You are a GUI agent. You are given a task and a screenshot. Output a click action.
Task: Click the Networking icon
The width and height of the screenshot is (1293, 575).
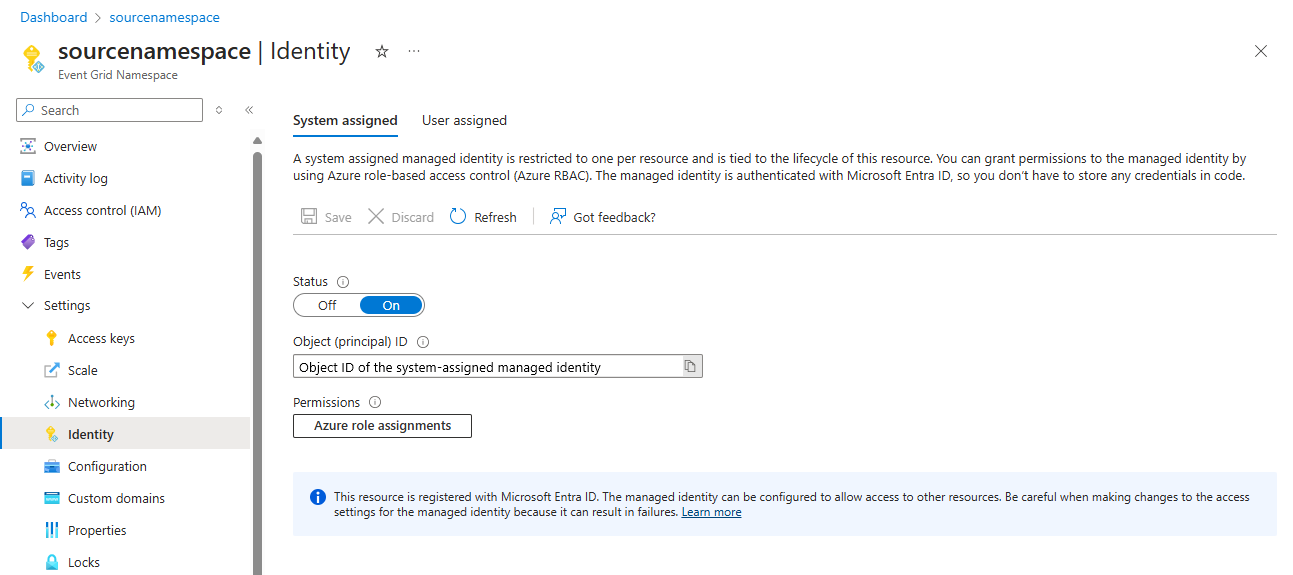click(52, 402)
